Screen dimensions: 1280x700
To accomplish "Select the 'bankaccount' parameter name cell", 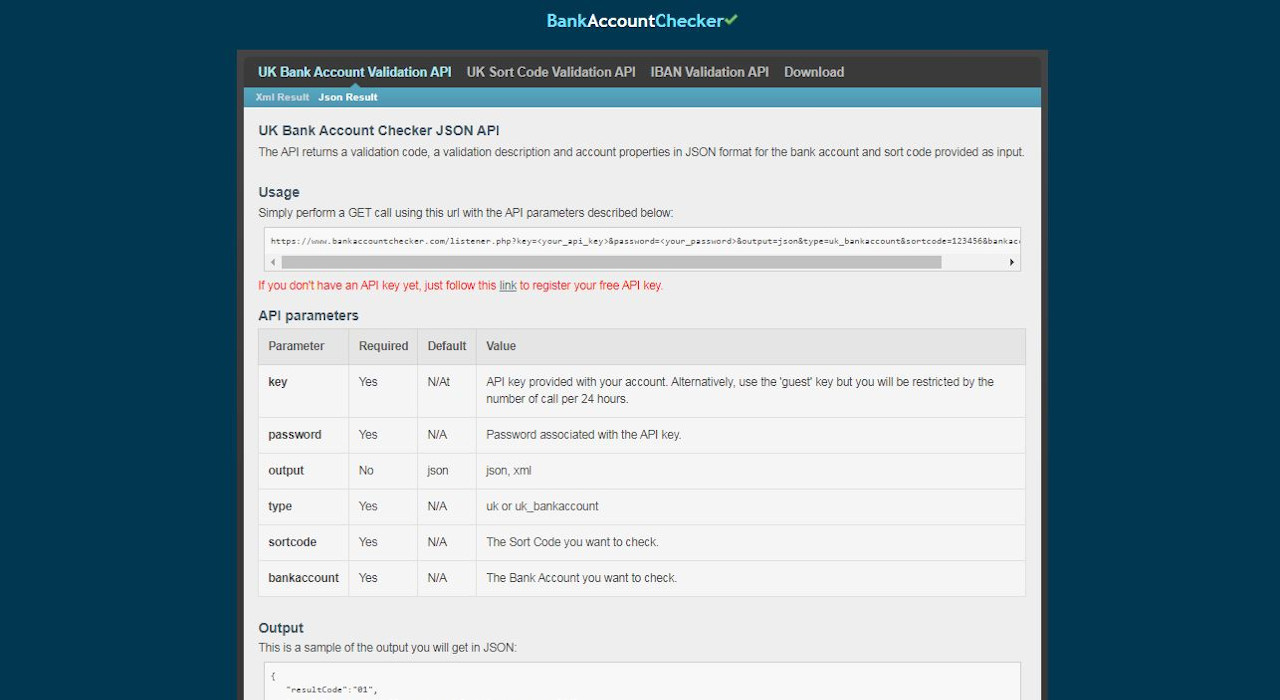I will click(x=304, y=579).
